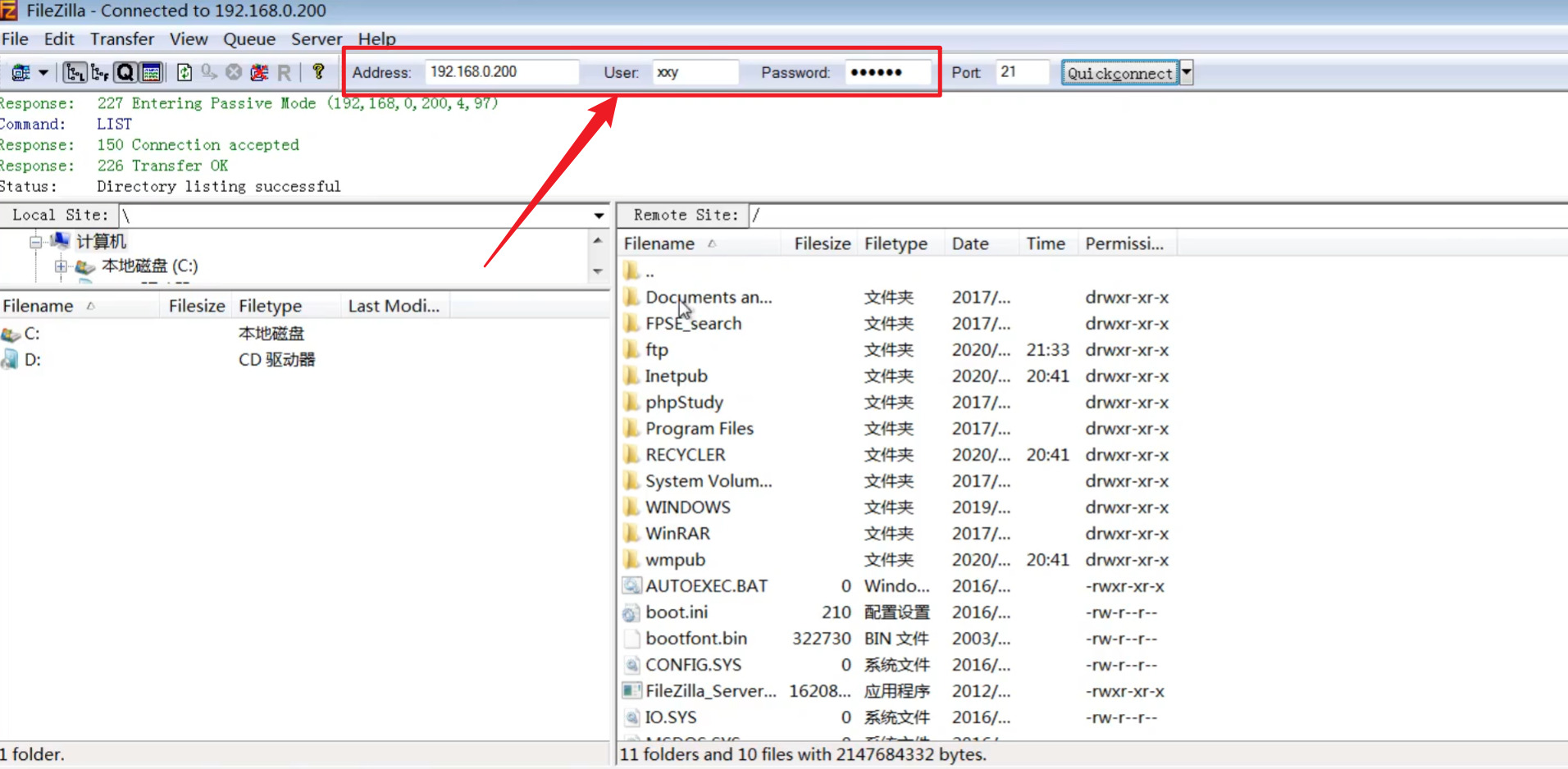Click the Quickconnect button
The height and width of the screenshot is (769, 1568).
point(1119,73)
